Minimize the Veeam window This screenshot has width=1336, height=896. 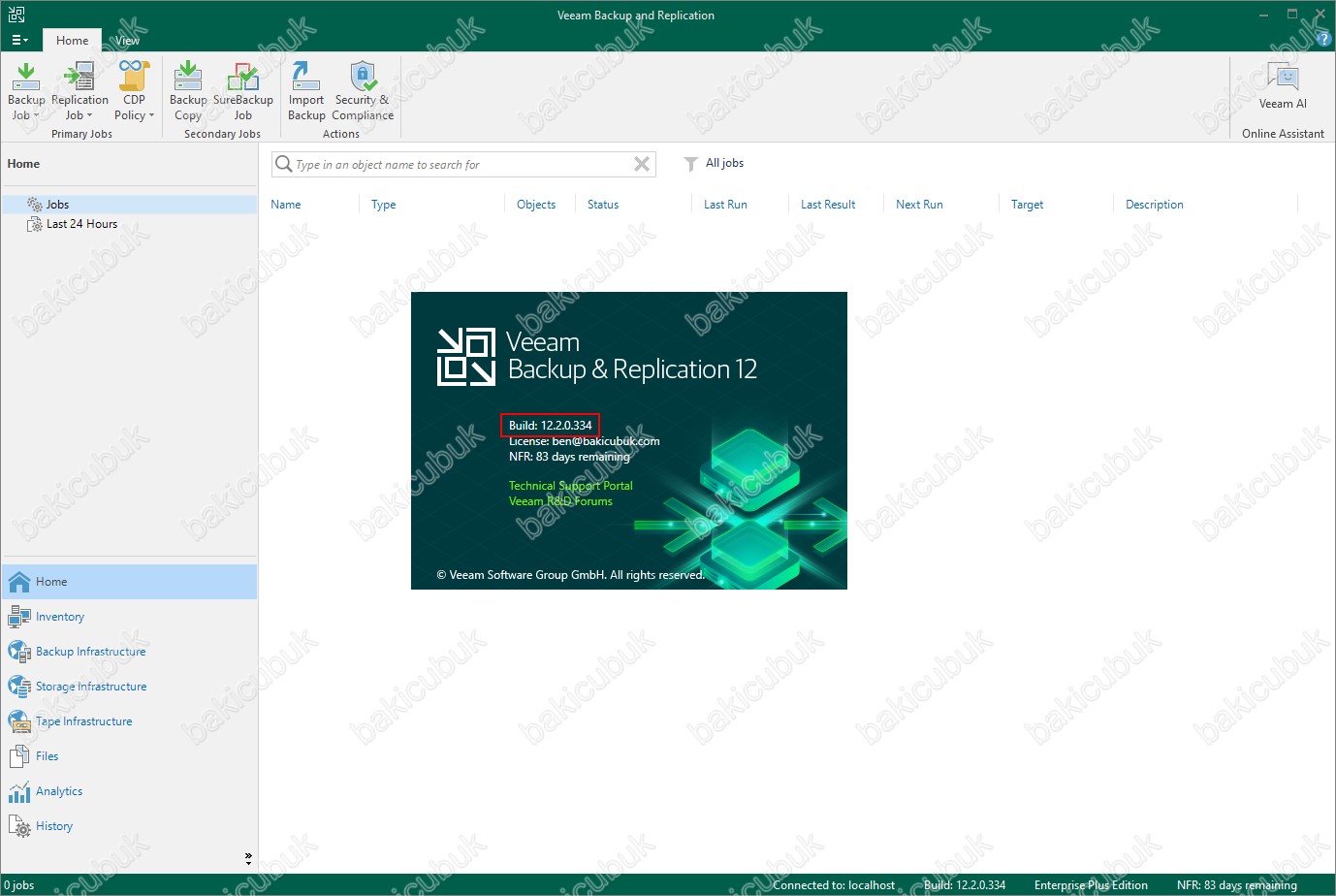click(x=1263, y=15)
